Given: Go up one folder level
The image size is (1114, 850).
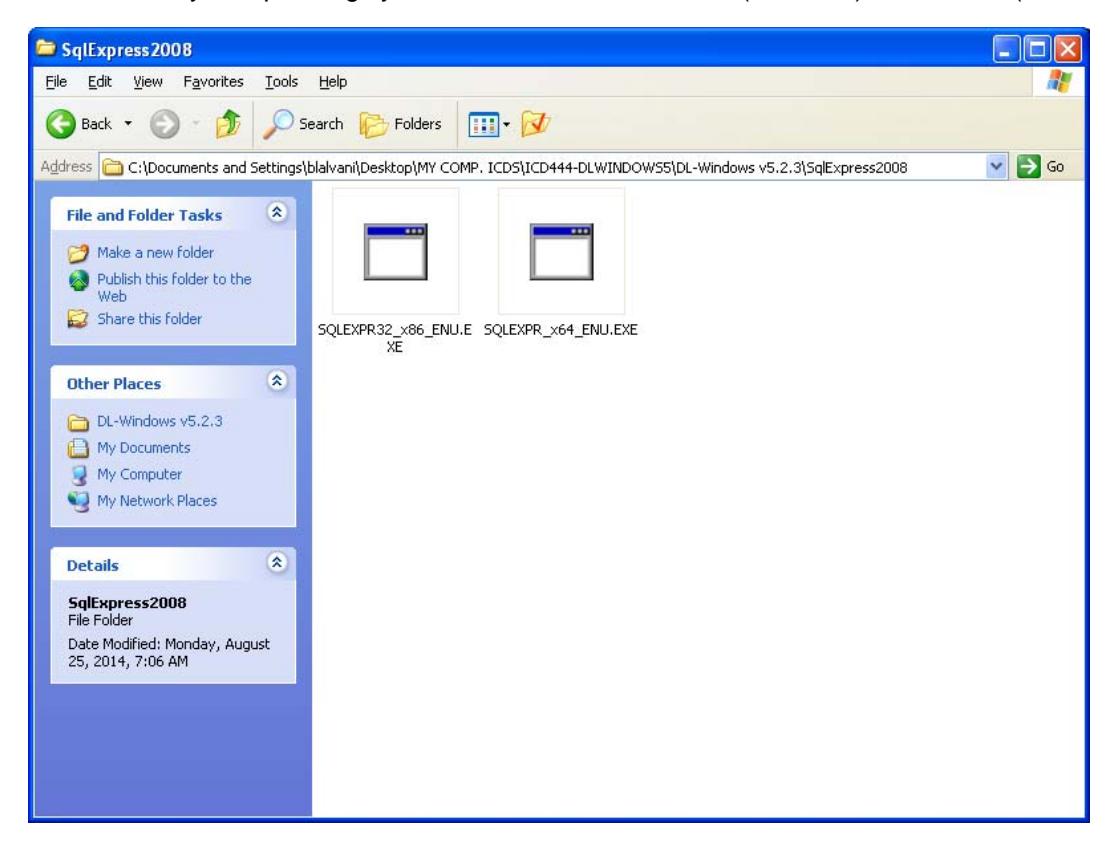Looking at the screenshot, I should (228, 124).
